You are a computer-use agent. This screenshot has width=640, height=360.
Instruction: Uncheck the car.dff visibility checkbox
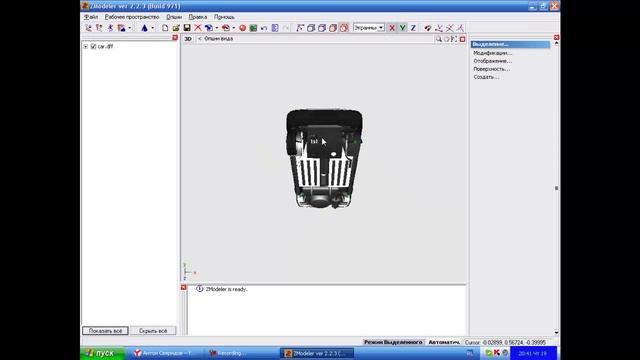93,47
